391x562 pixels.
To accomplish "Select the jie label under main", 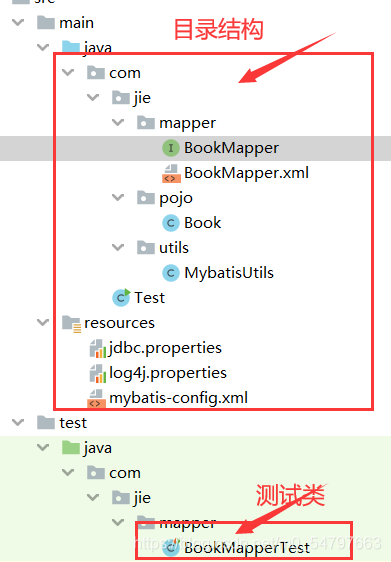I will 142,98.
